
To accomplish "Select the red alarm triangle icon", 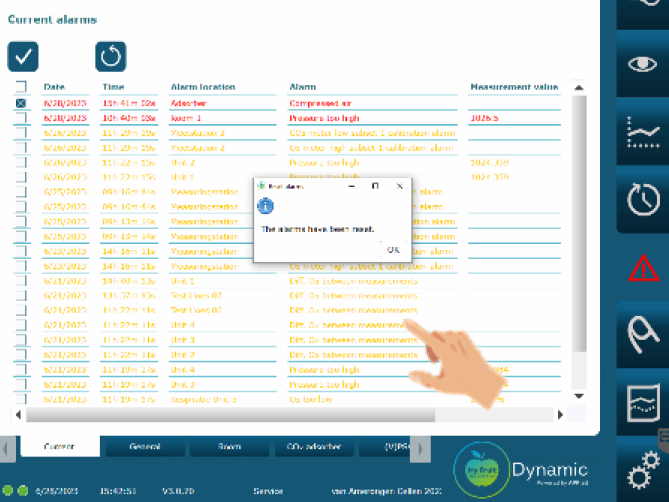I will (641, 267).
